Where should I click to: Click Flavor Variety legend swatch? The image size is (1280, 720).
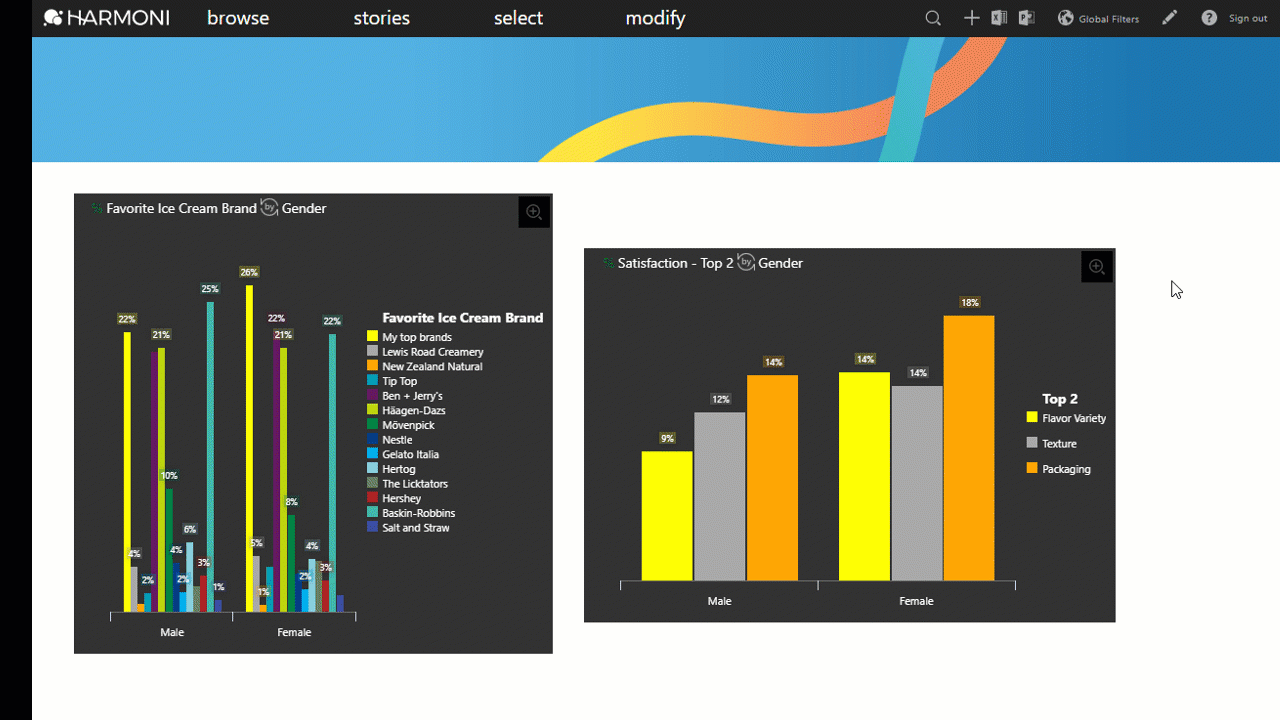(1032, 417)
